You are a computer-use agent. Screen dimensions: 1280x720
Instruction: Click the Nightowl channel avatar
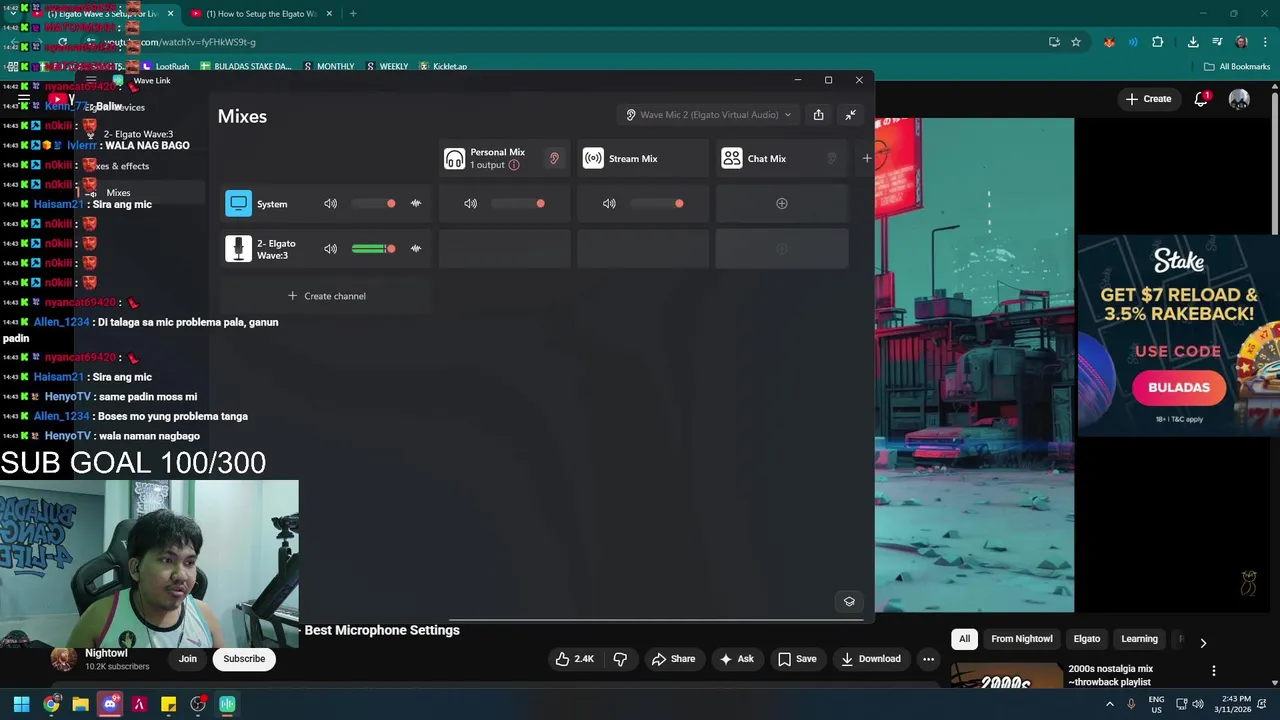(x=64, y=658)
